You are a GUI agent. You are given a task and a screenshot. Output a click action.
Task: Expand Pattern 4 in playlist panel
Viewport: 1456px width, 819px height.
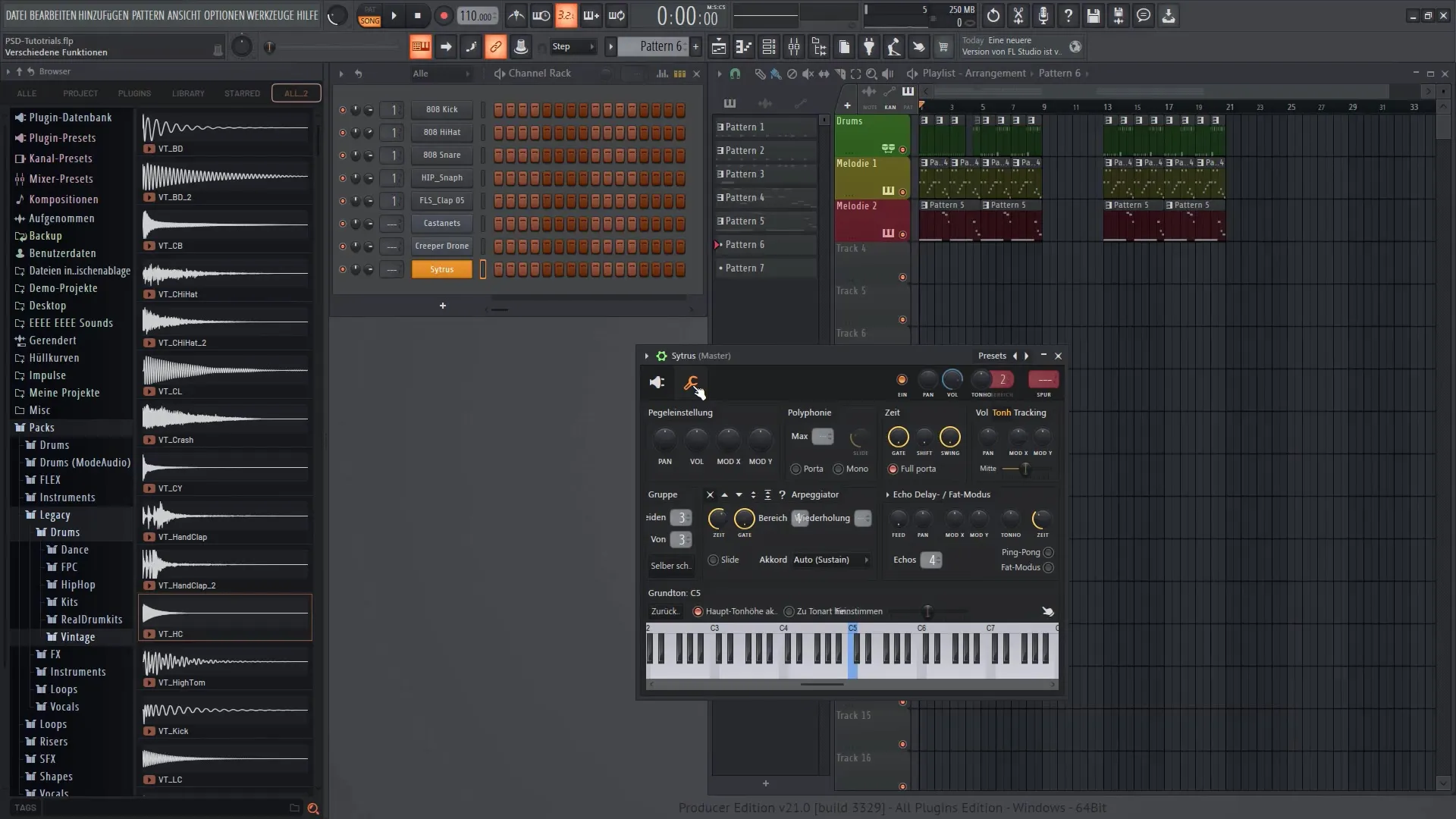pos(720,197)
